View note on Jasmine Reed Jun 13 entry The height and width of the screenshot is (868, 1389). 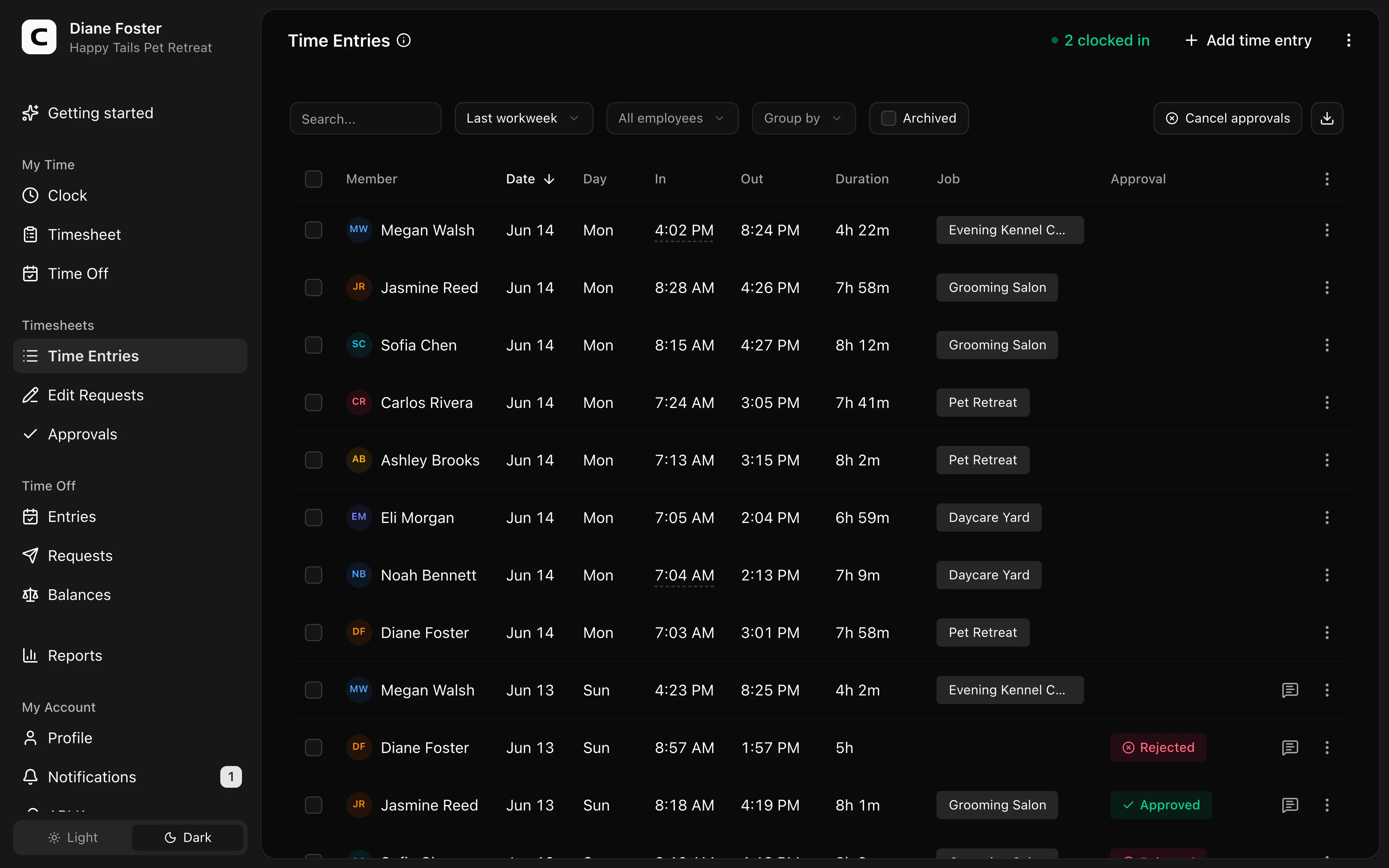(x=1290, y=805)
